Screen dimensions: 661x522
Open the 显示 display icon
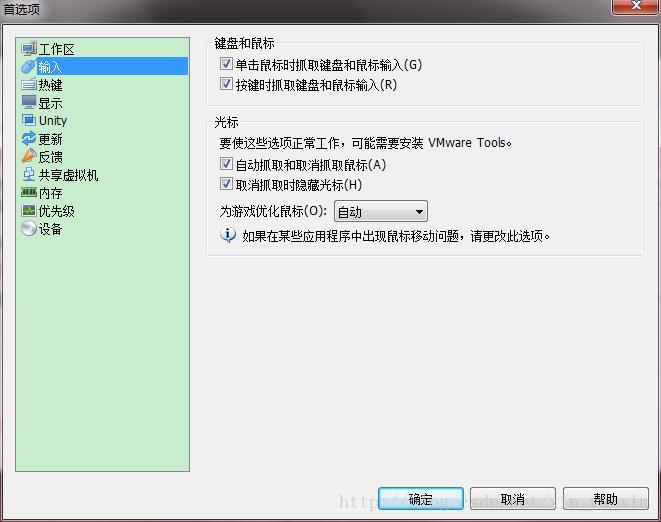(x=29, y=102)
